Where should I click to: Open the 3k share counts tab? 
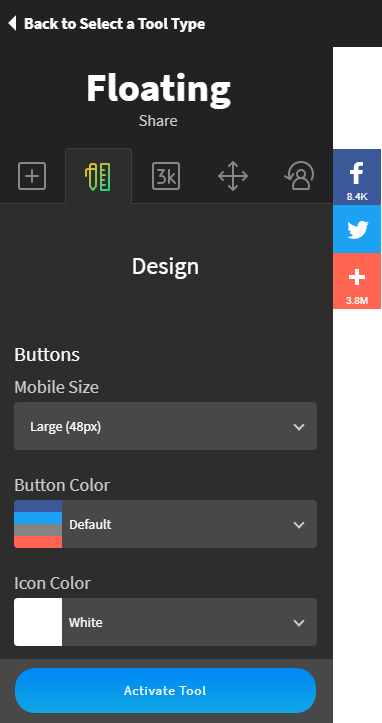pyautogui.click(x=166, y=176)
